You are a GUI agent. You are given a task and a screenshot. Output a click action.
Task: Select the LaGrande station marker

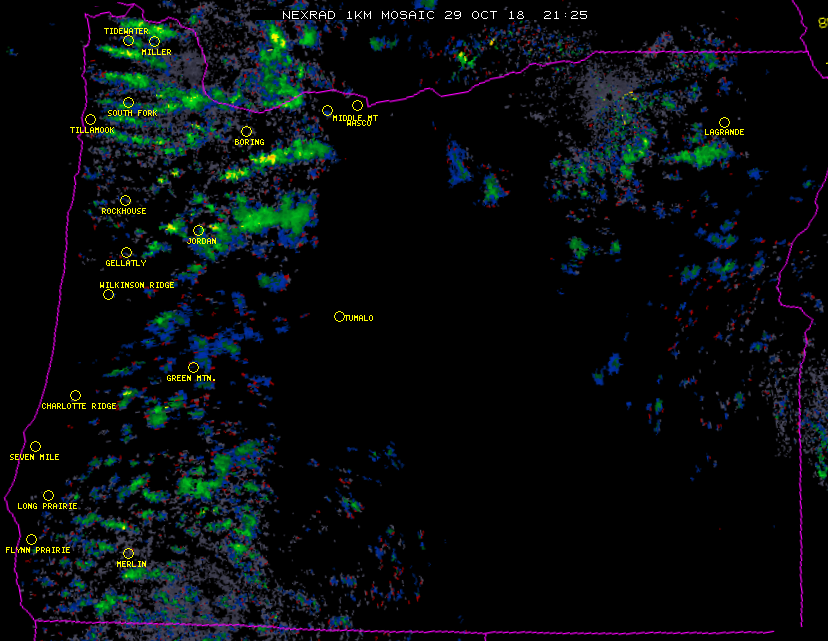point(724,123)
